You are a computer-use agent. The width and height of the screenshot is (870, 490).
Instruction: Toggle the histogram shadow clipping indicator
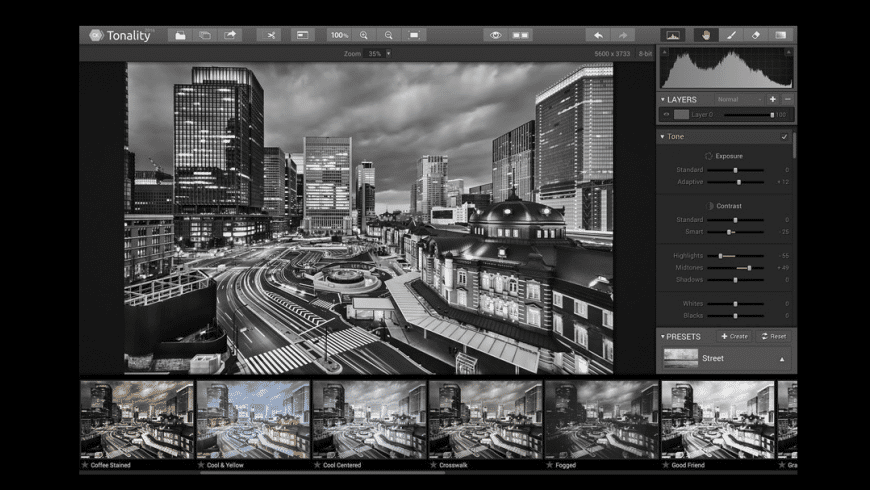(664, 52)
